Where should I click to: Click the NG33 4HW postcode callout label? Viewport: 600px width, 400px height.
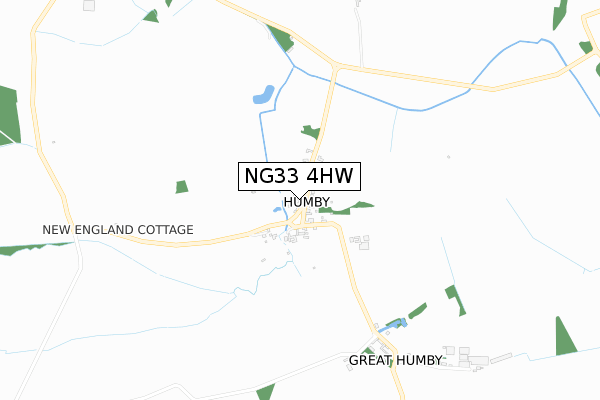pyautogui.click(x=299, y=176)
